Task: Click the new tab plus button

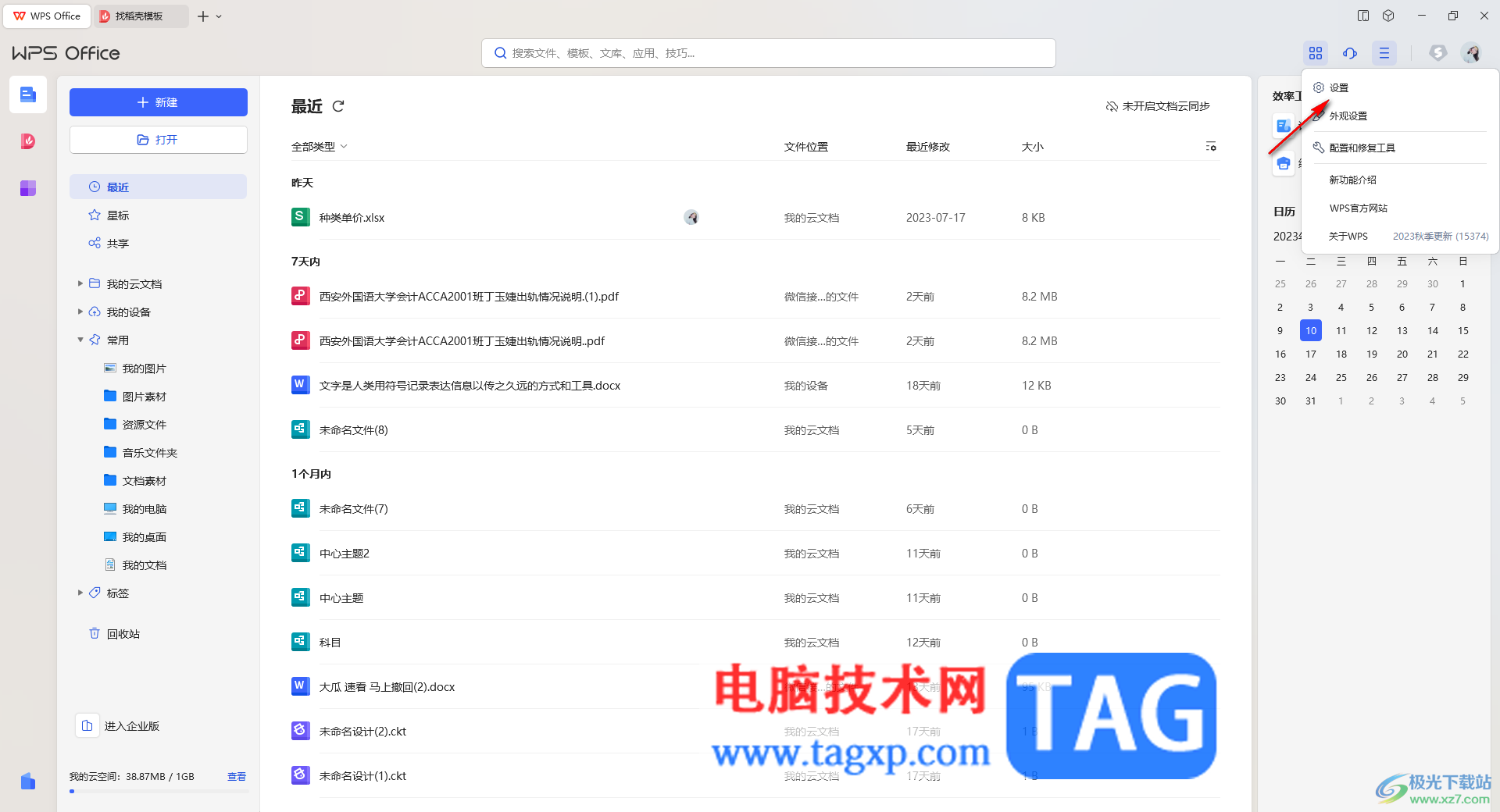Action: [203, 16]
